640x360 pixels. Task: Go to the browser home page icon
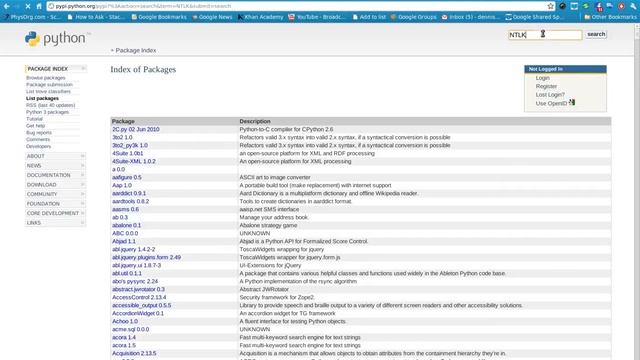pos(39,6)
